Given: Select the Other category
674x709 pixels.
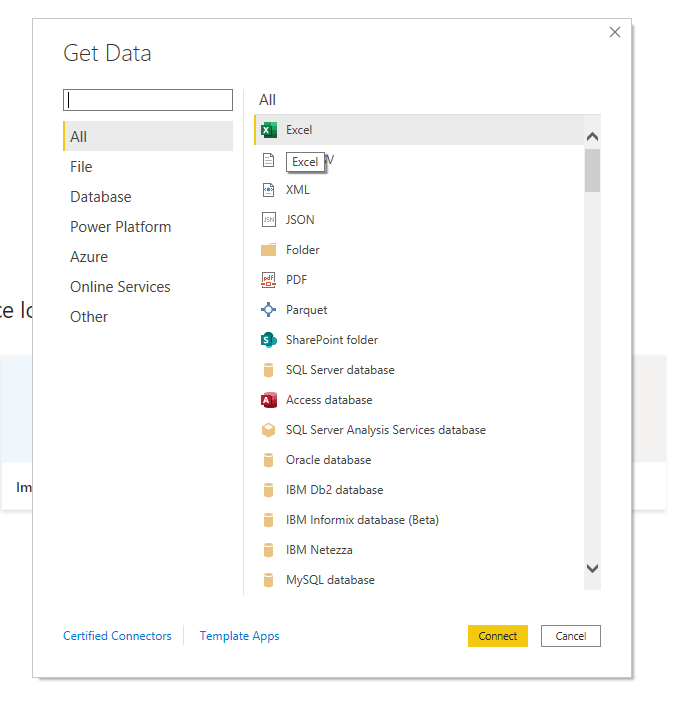Looking at the screenshot, I should pyautogui.click(x=148, y=317).
